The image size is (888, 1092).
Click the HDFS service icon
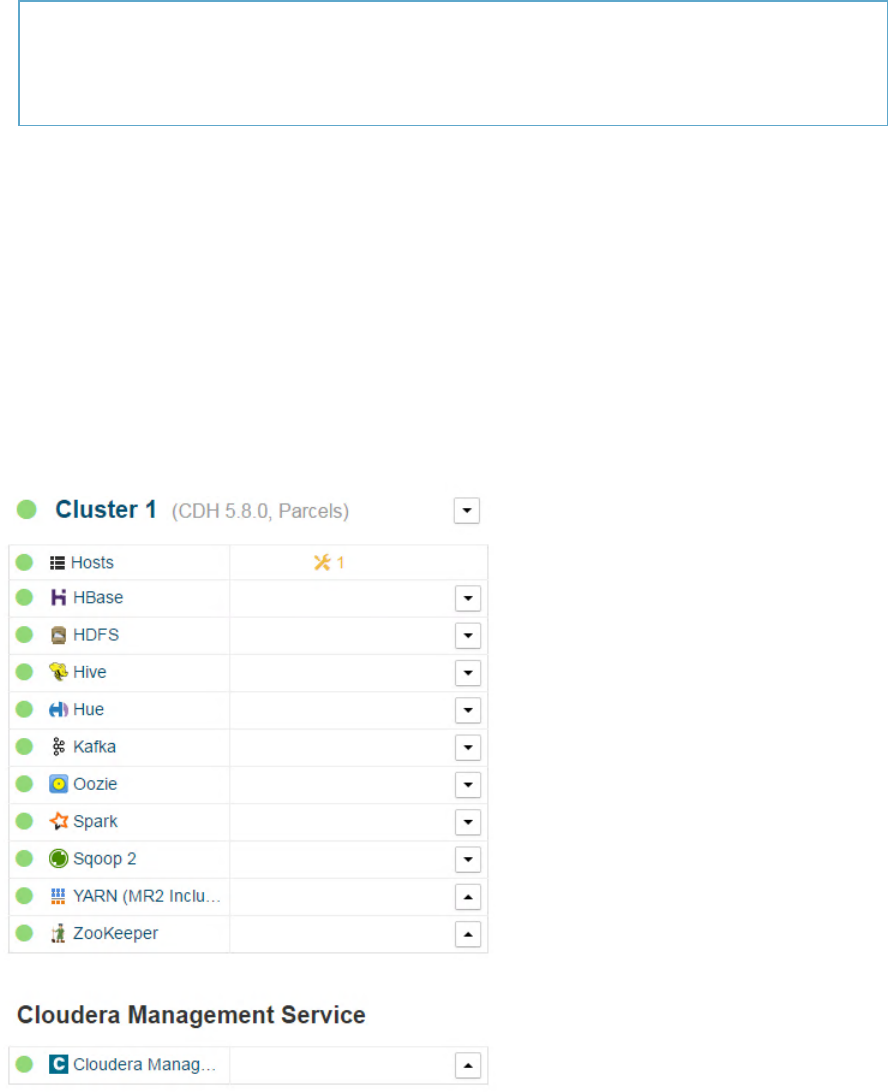click(58, 635)
